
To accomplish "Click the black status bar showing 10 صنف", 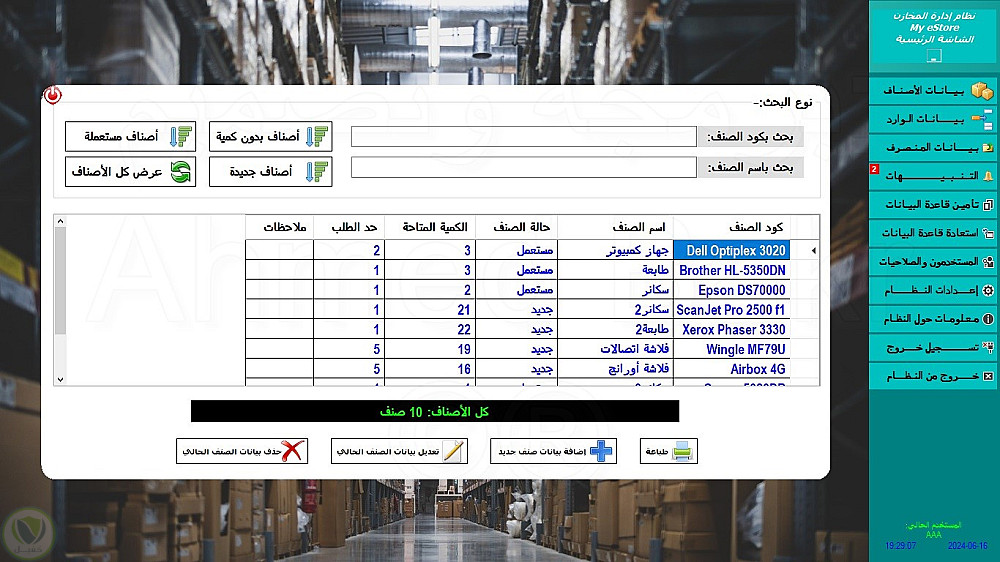I will pos(435,411).
